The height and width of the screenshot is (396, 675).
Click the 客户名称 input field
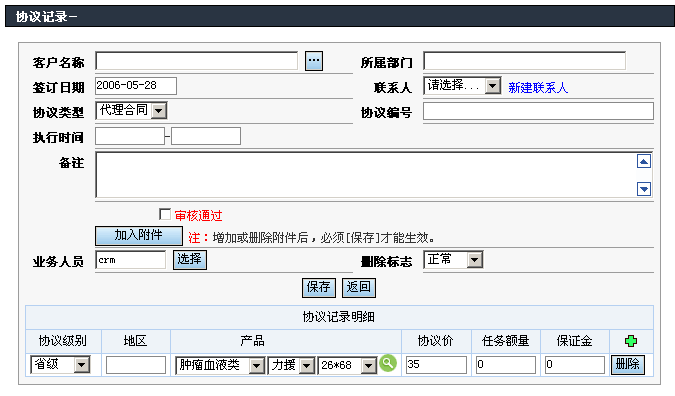196,61
